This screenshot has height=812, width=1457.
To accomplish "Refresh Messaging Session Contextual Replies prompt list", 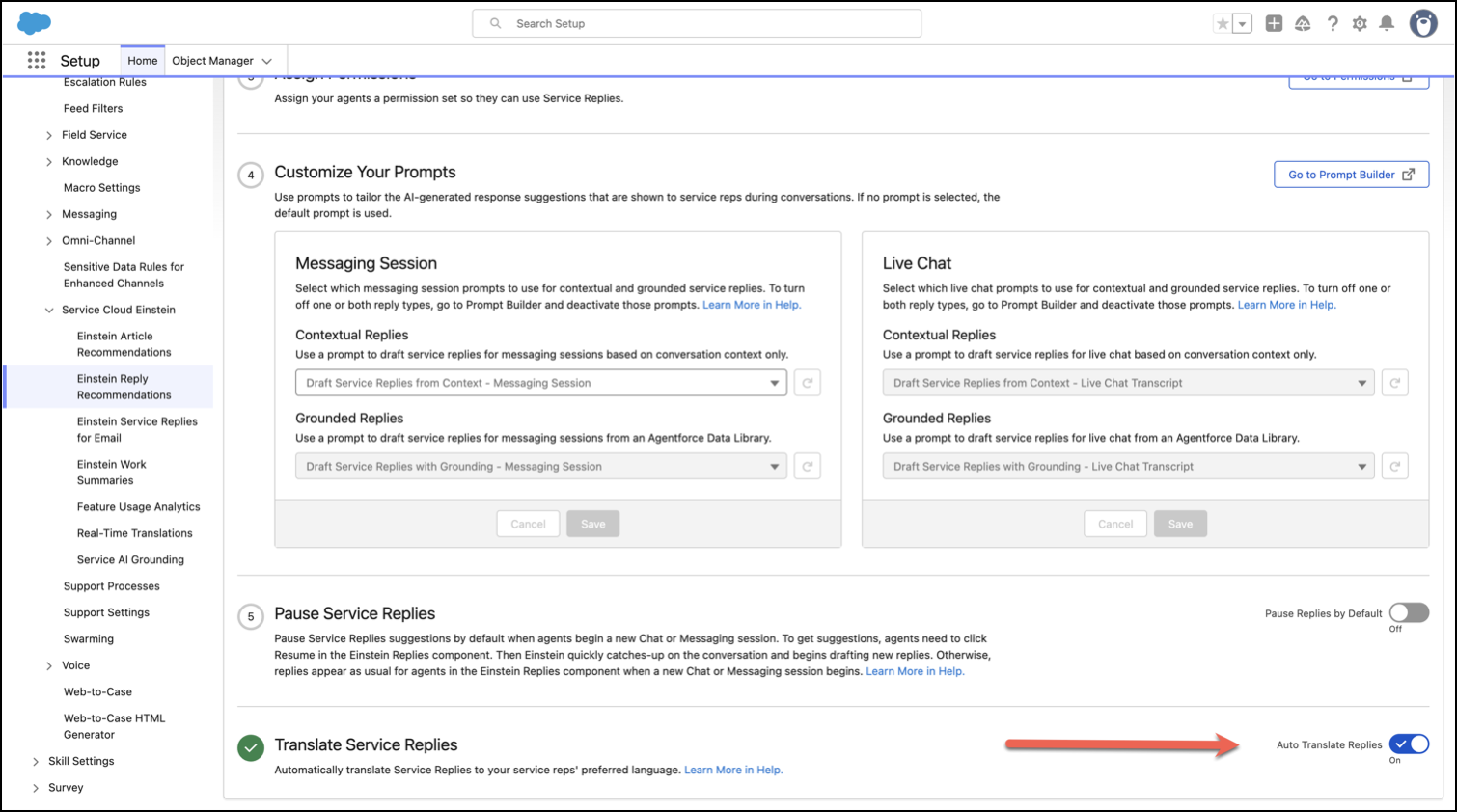I will pos(808,383).
